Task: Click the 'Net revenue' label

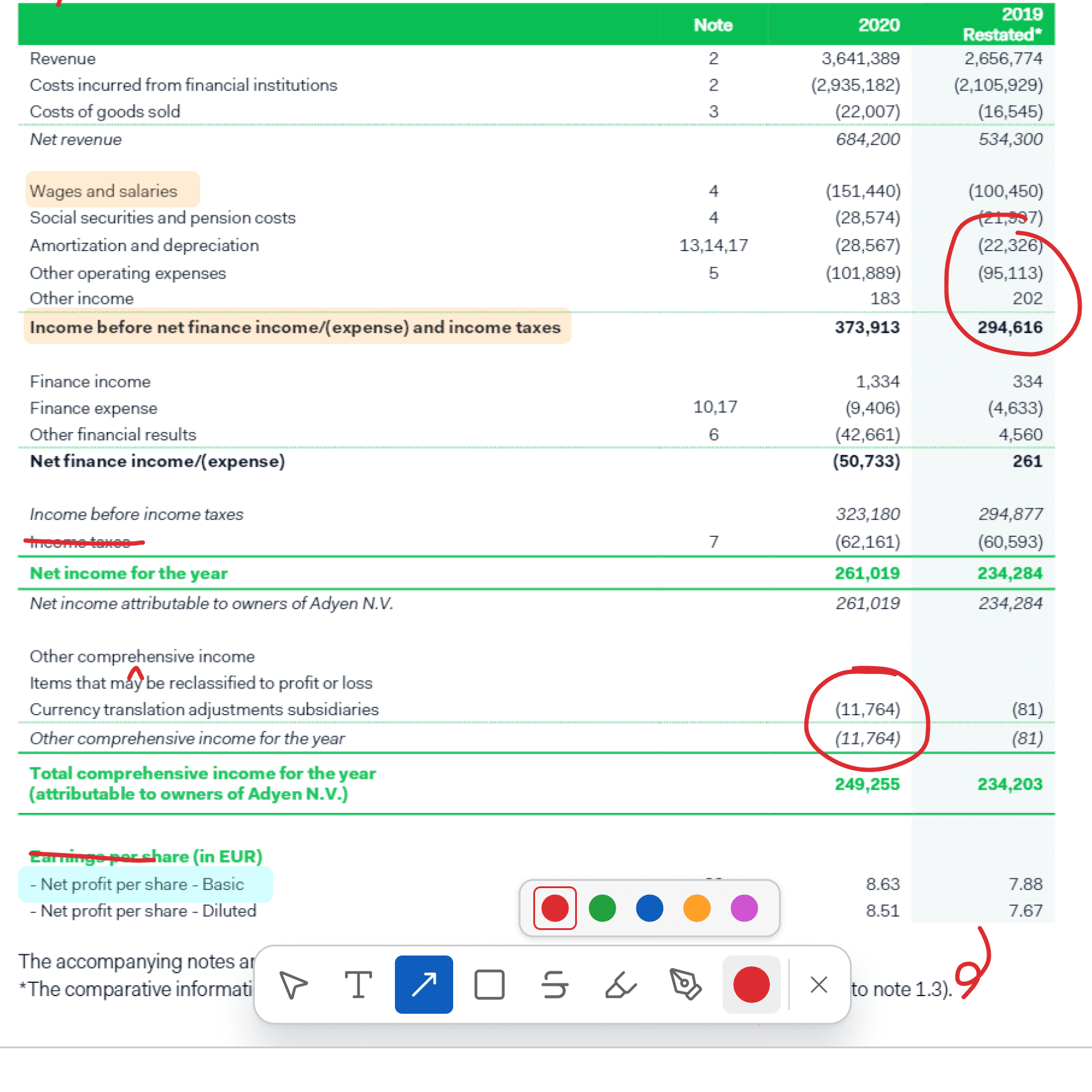Action: tap(76, 139)
